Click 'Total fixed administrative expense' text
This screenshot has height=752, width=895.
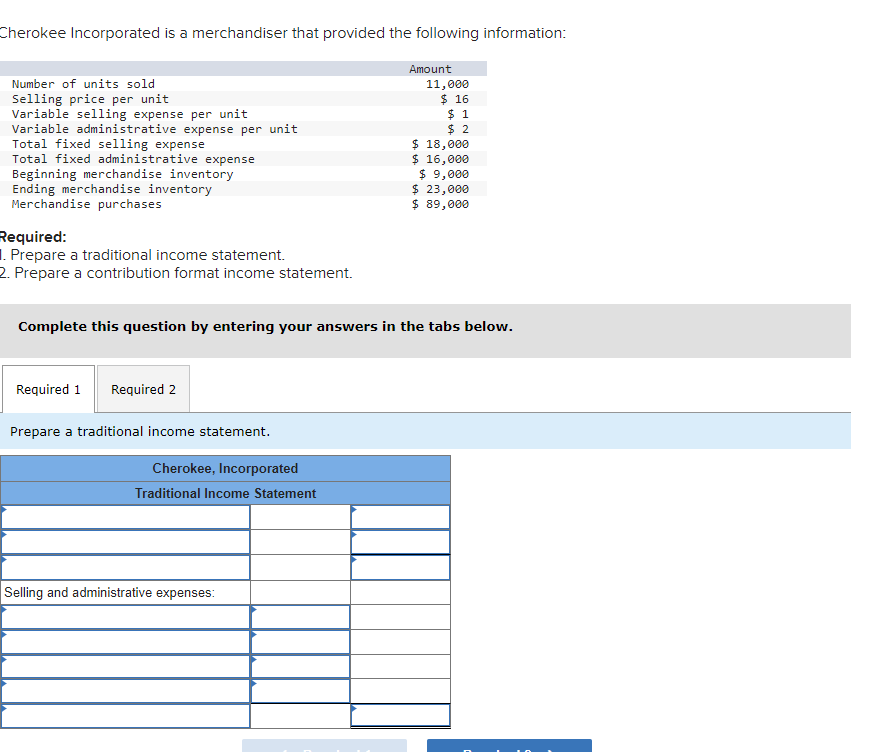(x=133, y=159)
